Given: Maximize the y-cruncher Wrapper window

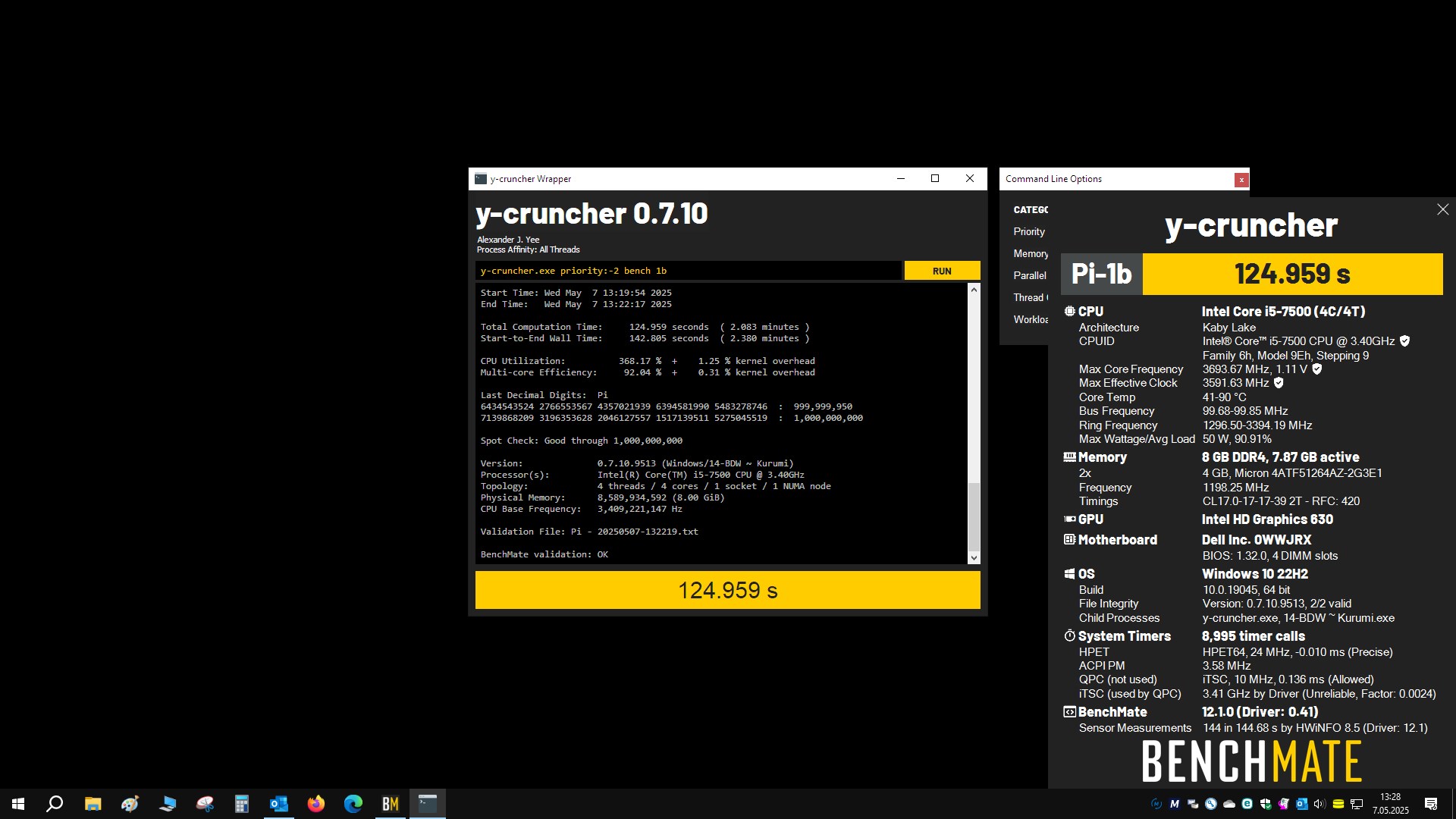Looking at the screenshot, I should point(935,179).
